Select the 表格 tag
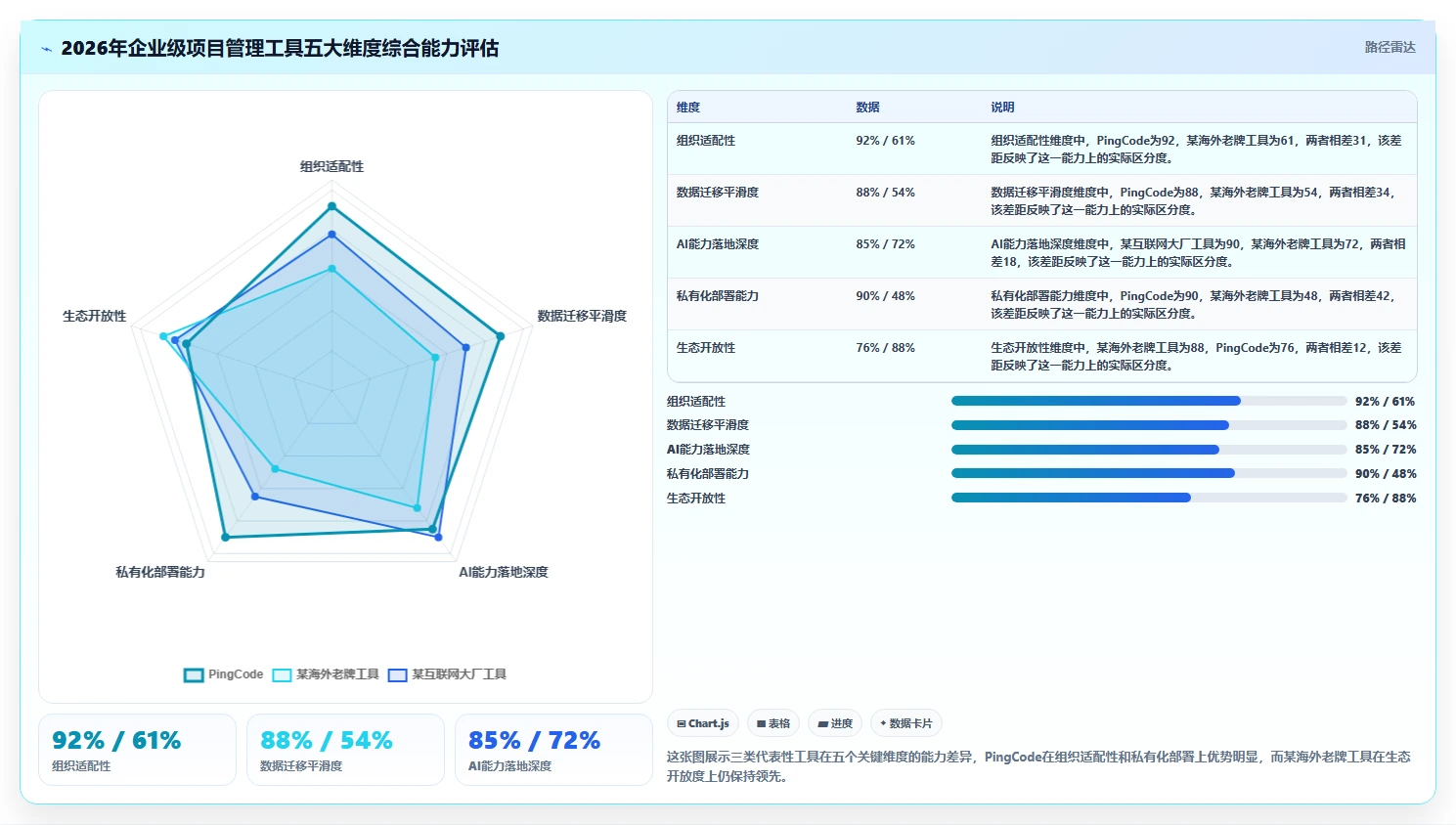 pyautogui.click(x=773, y=723)
